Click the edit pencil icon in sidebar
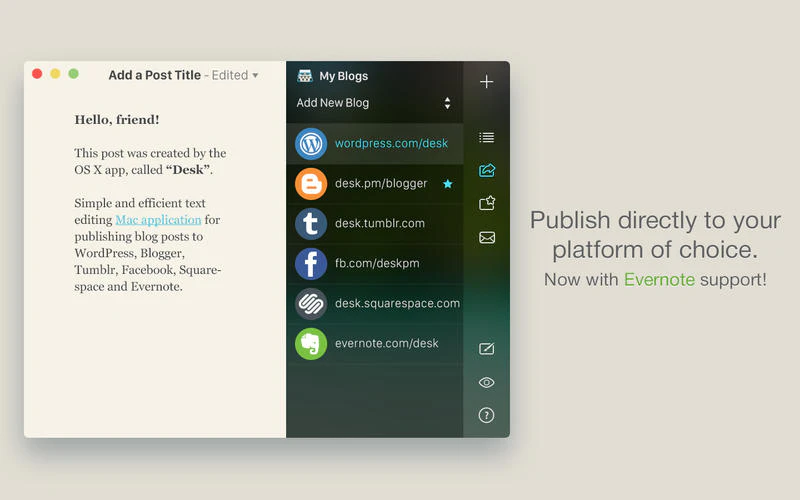 (x=486, y=348)
